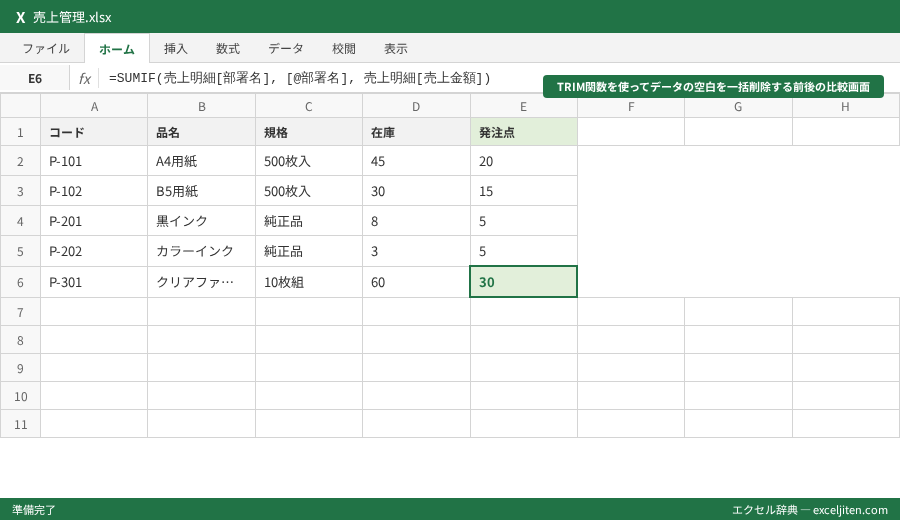Select row 1 header

[20, 133]
